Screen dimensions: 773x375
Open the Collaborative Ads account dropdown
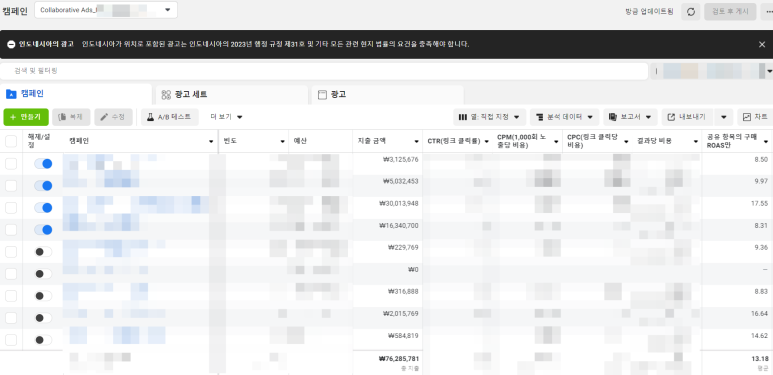[x=105, y=10]
